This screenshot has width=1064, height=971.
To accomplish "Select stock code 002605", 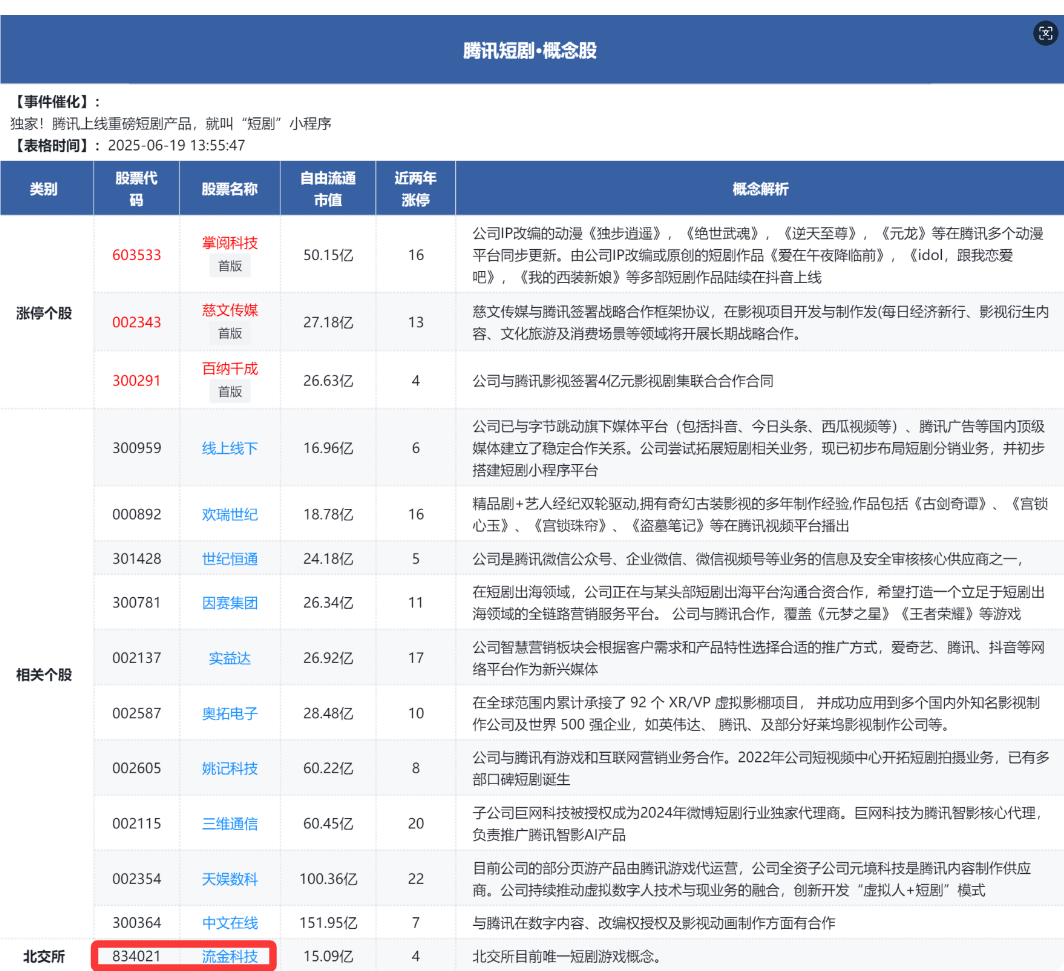I will [136, 768].
